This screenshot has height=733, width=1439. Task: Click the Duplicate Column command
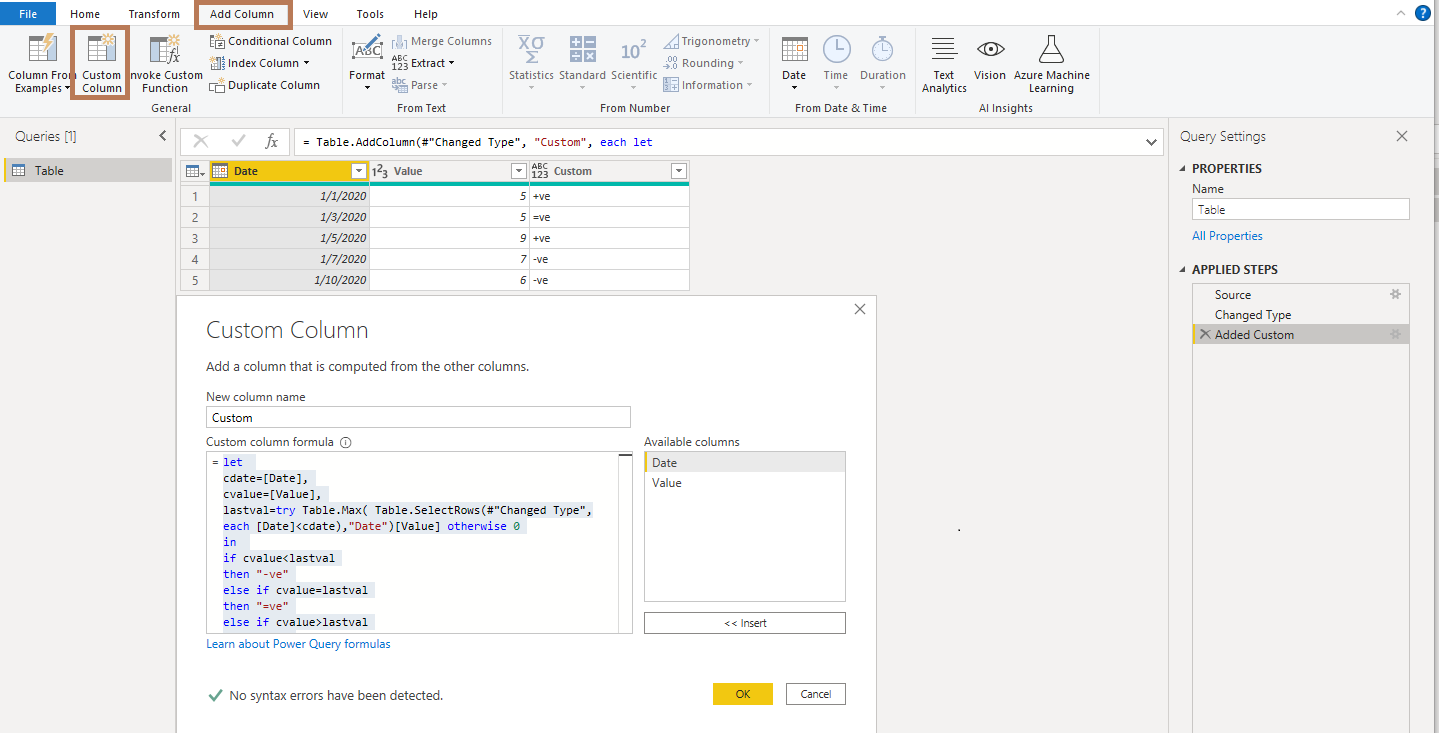click(264, 85)
